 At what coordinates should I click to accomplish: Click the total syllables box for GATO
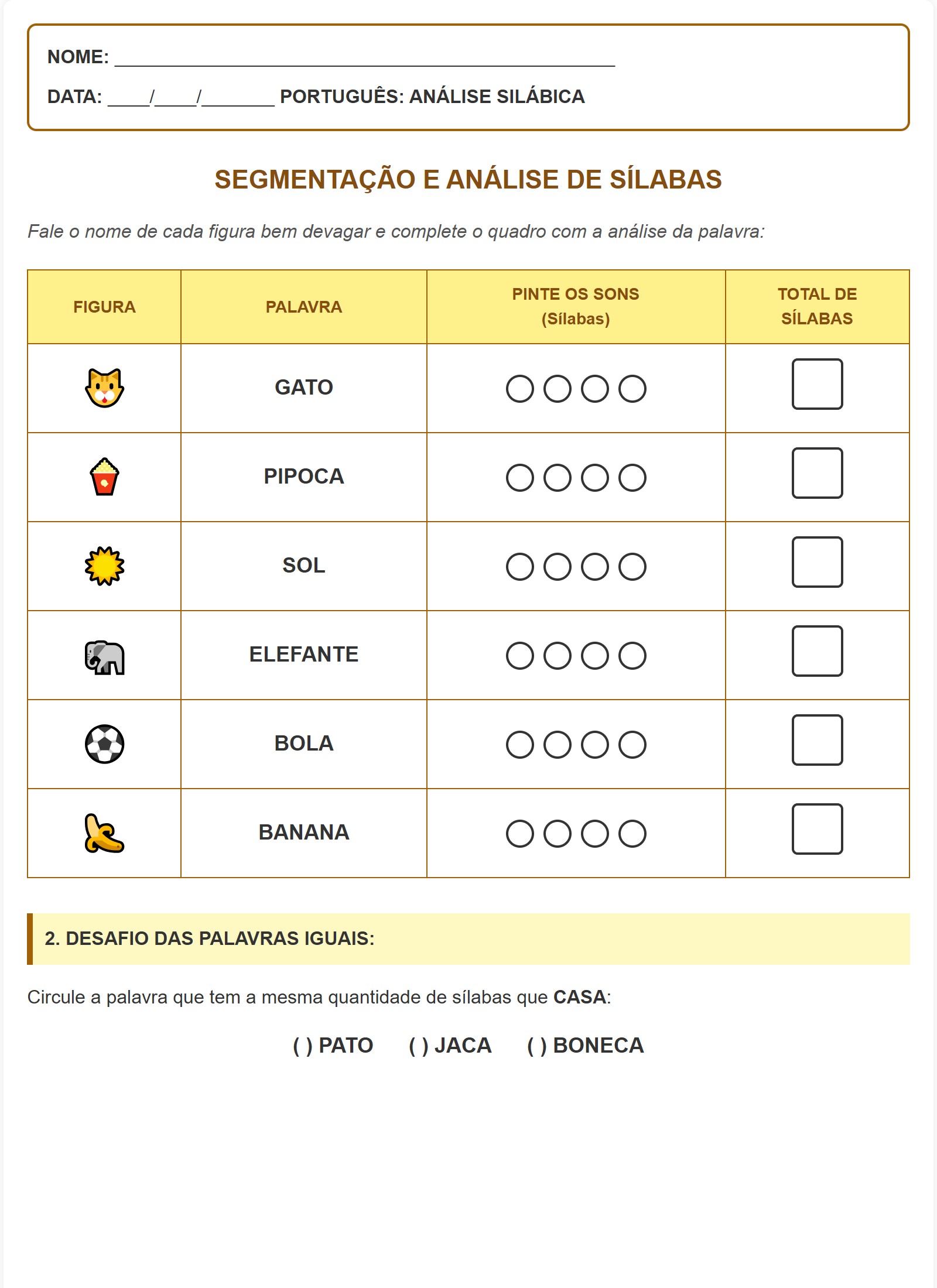[817, 384]
